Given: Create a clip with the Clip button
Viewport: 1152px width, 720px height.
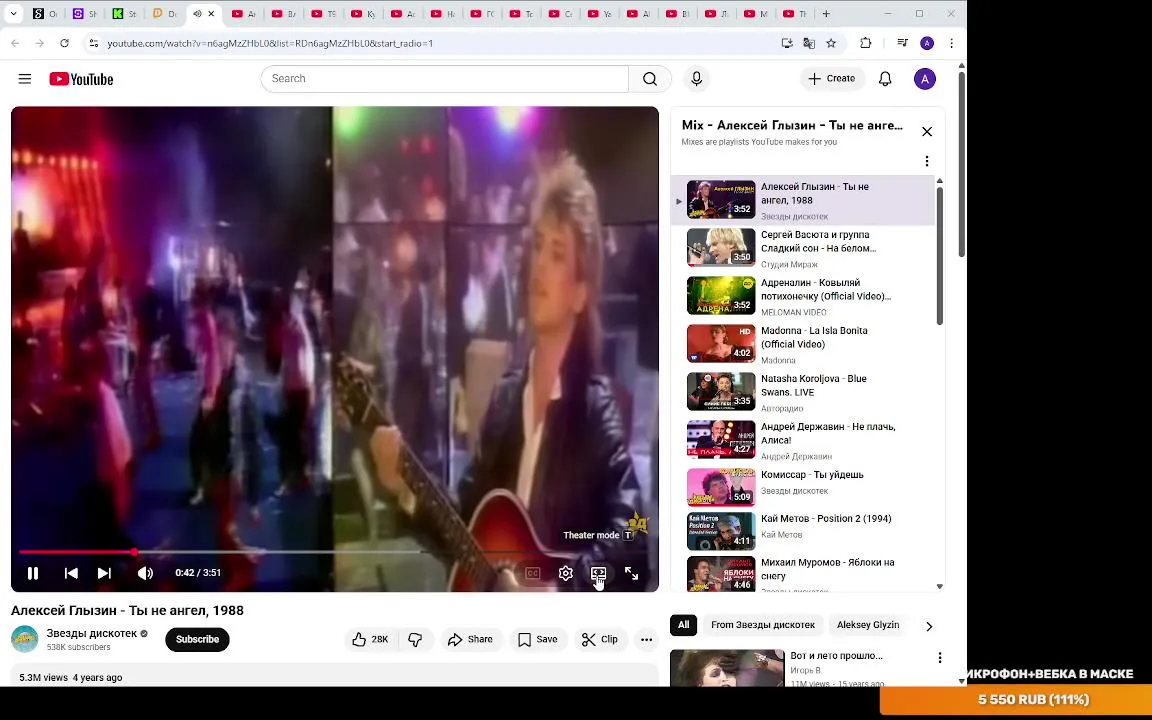Looking at the screenshot, I should (x=600, y=639).
